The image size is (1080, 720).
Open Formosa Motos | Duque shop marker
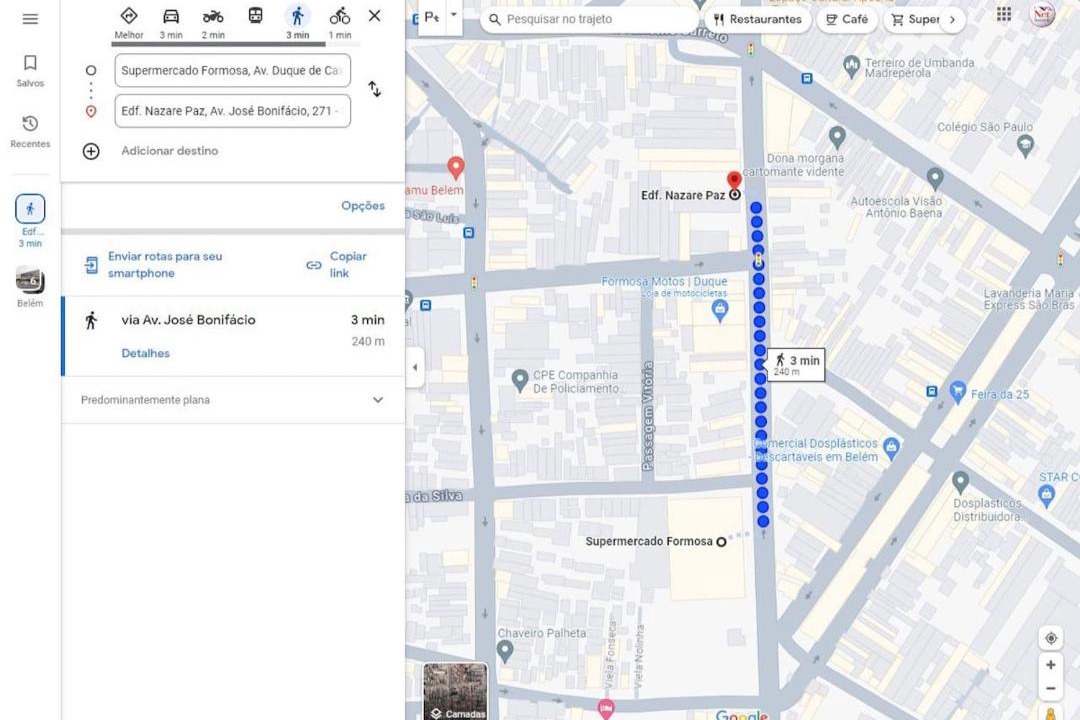[x=720, y=311]
